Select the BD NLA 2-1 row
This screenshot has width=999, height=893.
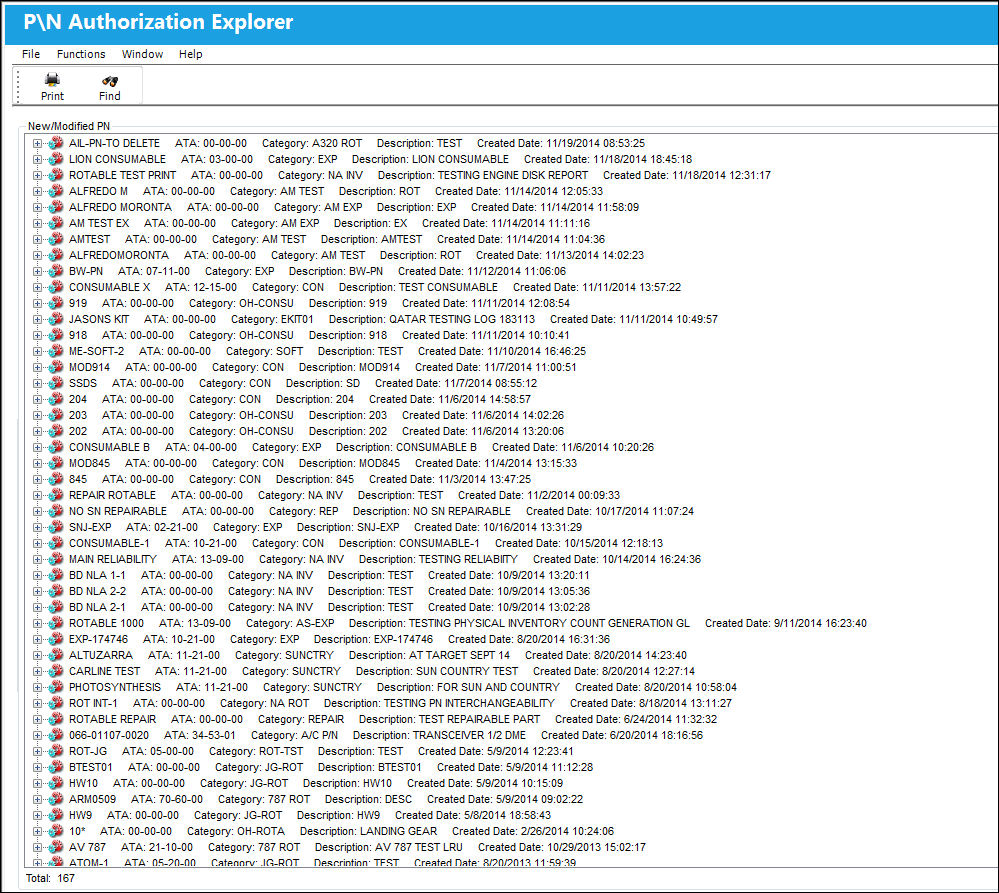tap(329, 608)
